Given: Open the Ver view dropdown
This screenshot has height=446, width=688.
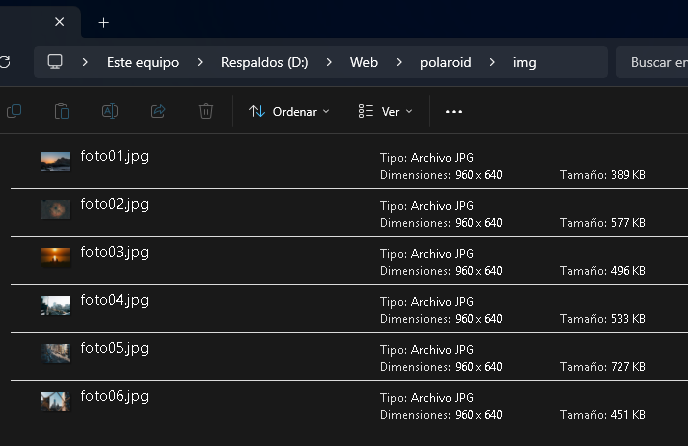Looking at the screenshot, I should click(386, 111).
